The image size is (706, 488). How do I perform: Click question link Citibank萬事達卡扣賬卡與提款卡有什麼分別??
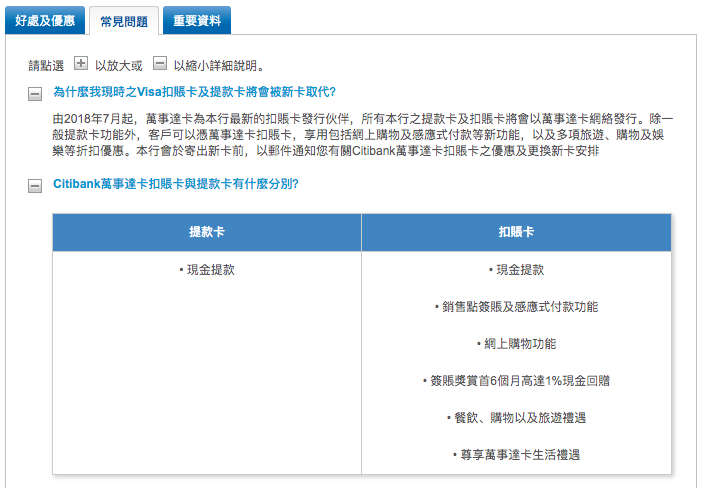point(176,184)
